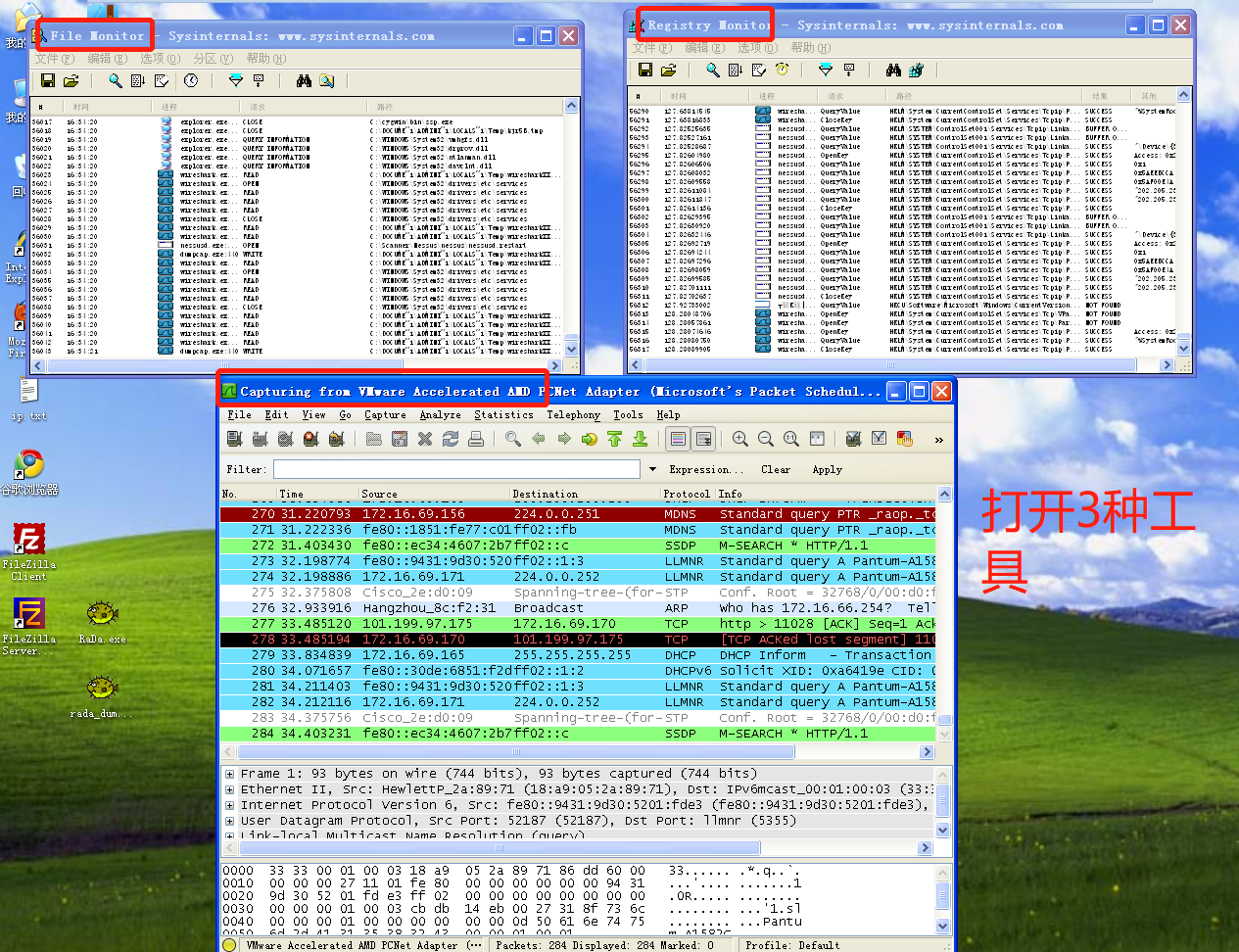Toggle capture magnifier in File Monitor
Image resolution: width=1239 pixels, height=952 pixels.
(116, 81)
